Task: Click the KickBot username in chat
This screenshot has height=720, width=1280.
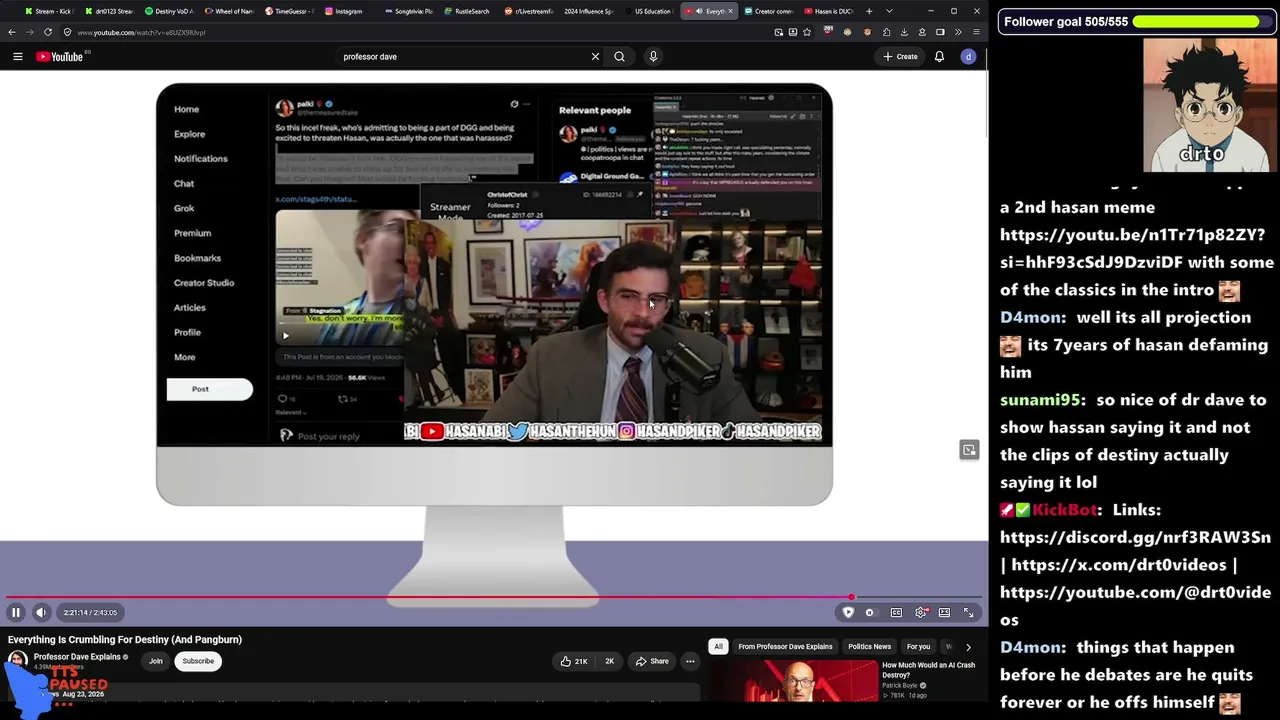Action: coord(1065,510)
